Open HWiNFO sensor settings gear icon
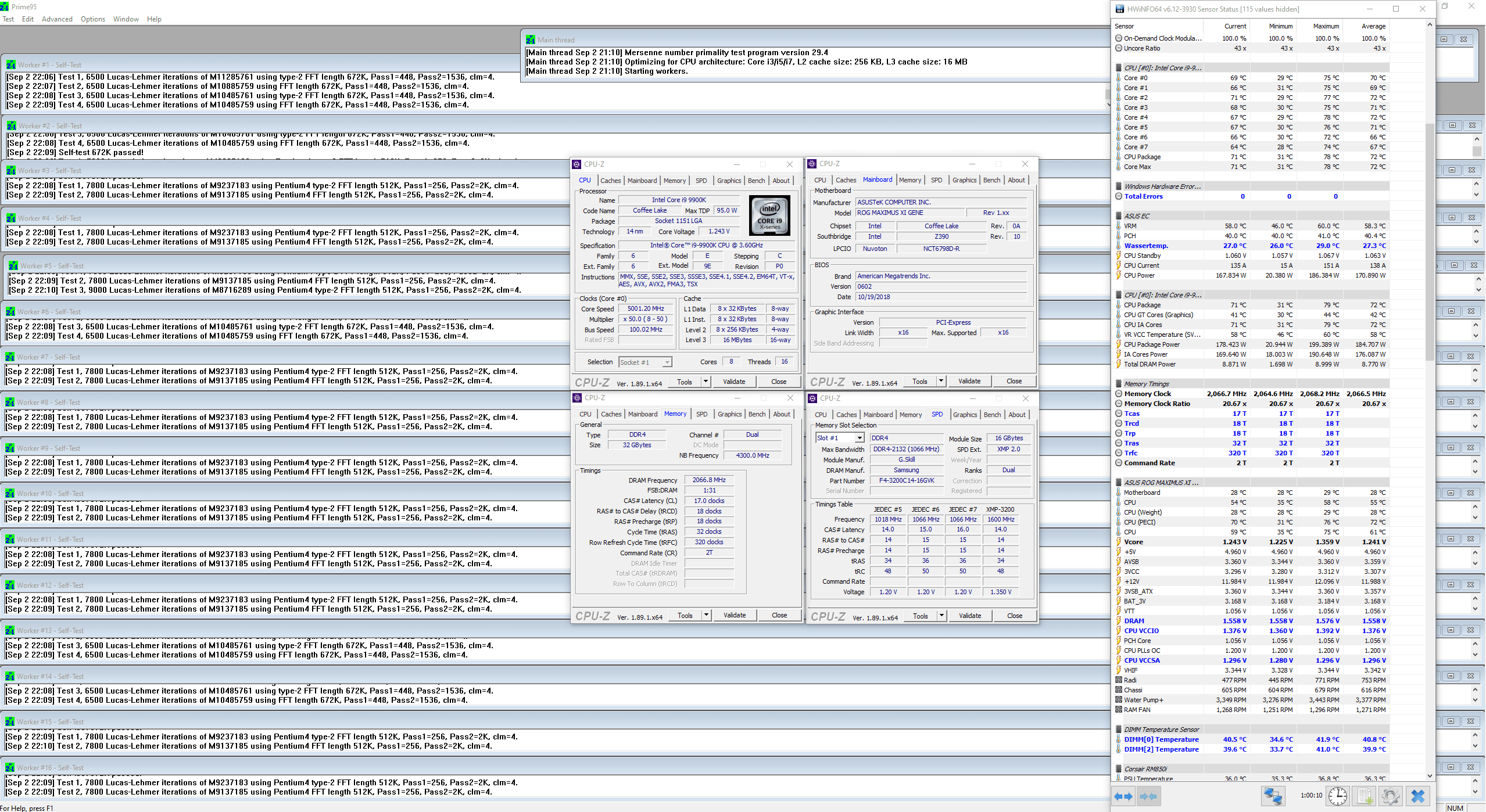 pos(1391,796)
